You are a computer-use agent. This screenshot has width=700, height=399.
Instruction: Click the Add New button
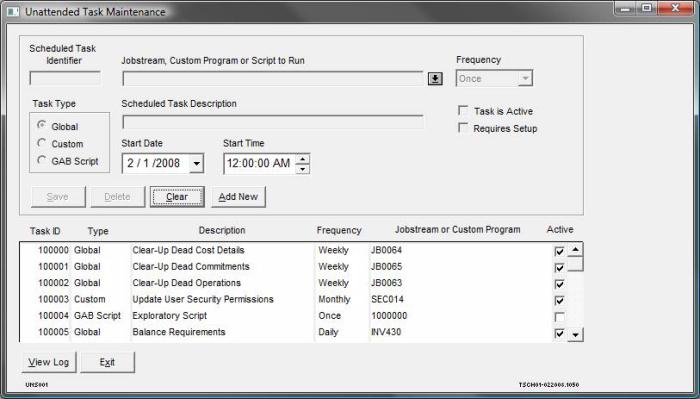tap(238, 197)
